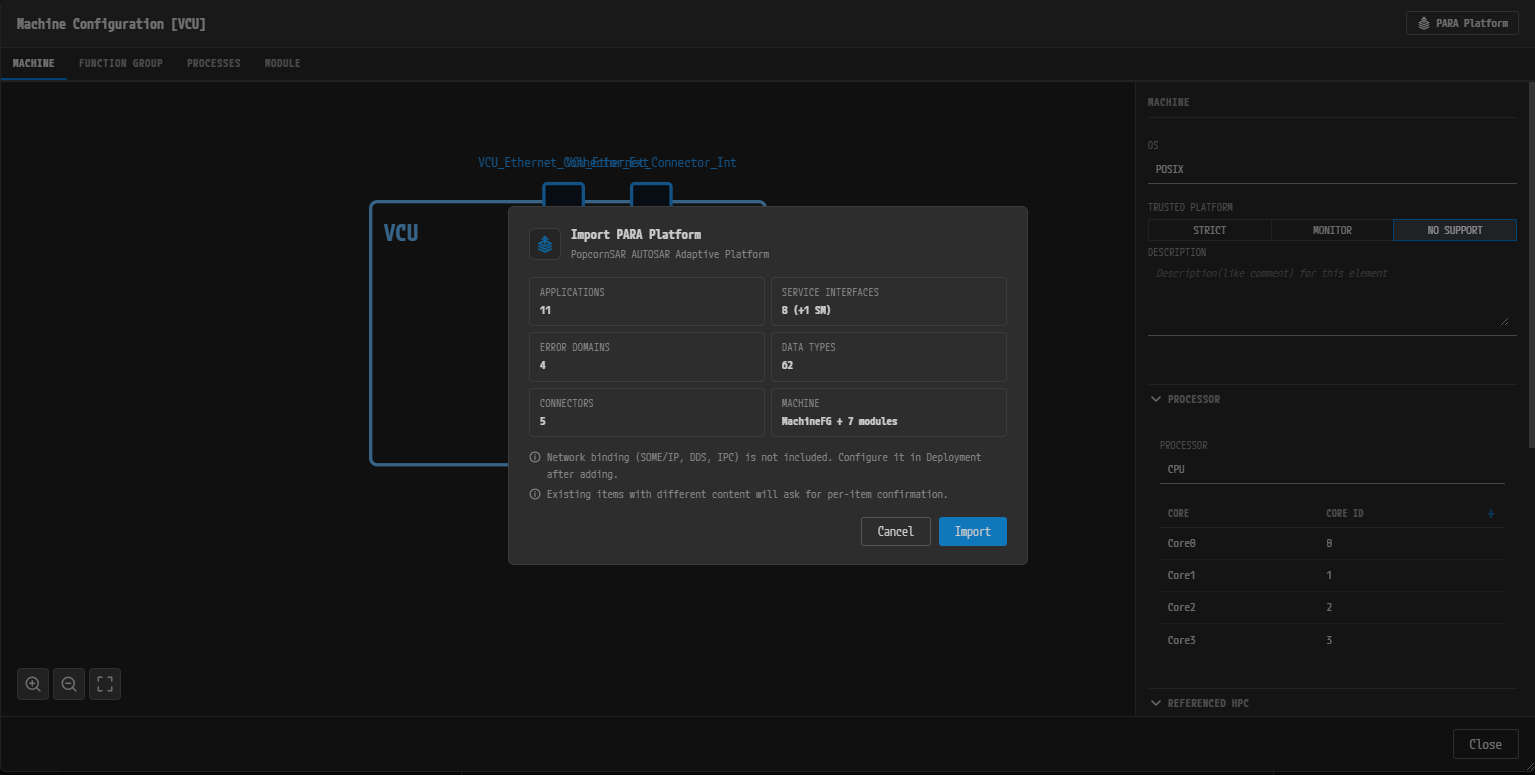The image size is (1535, 775).
Task: Select the NO SUPPORT trusted platform option
Action: [1455, 230]
